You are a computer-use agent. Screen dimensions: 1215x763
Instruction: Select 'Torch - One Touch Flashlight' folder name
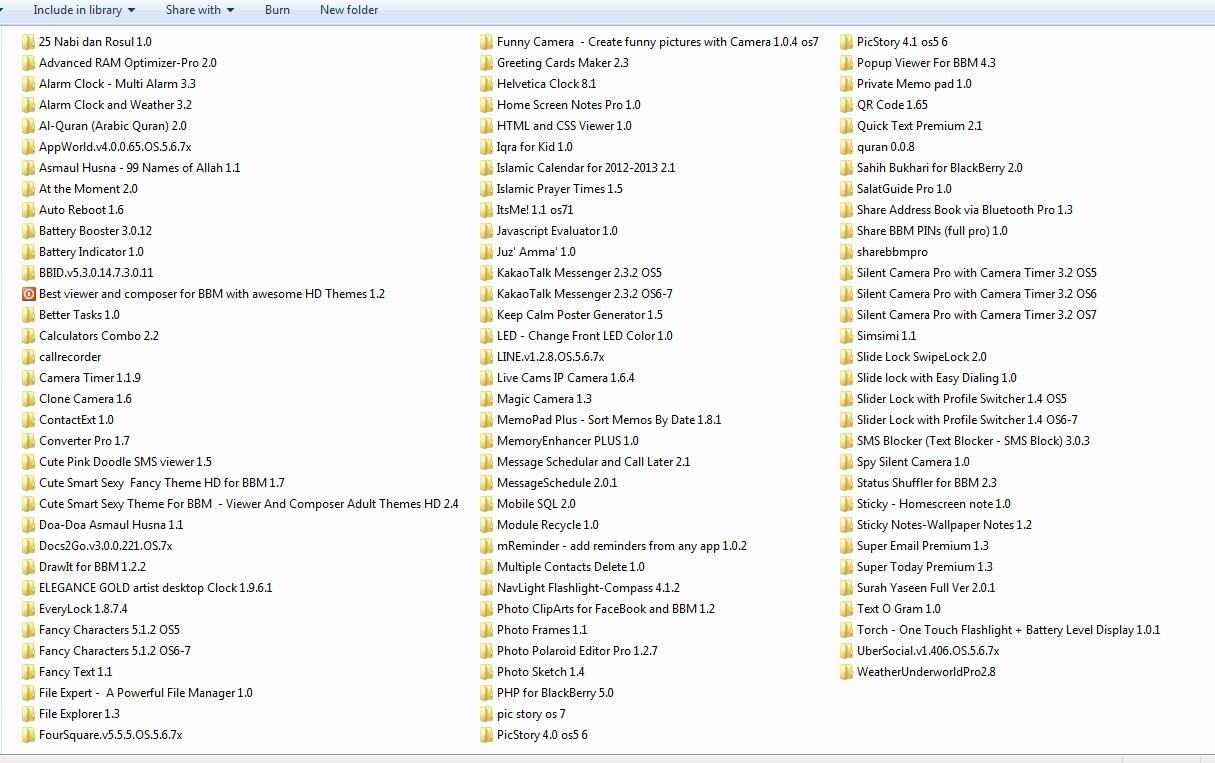pyautogui.click(x=1009, y=630)
